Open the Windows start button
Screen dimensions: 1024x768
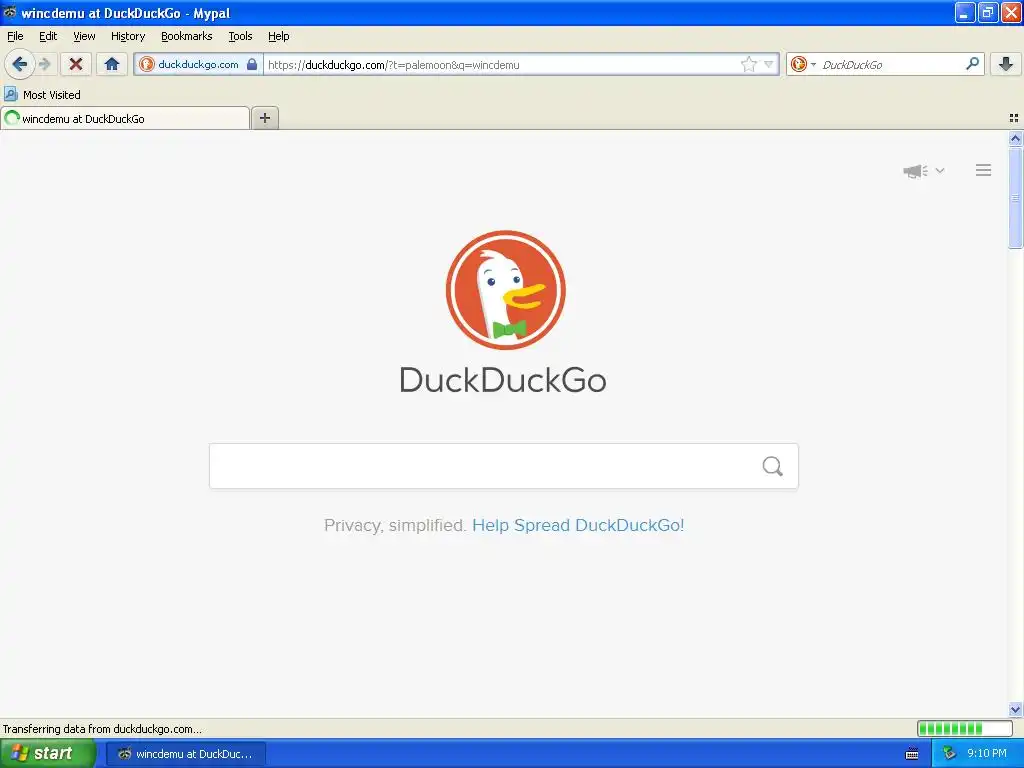(x=48, y=753)
